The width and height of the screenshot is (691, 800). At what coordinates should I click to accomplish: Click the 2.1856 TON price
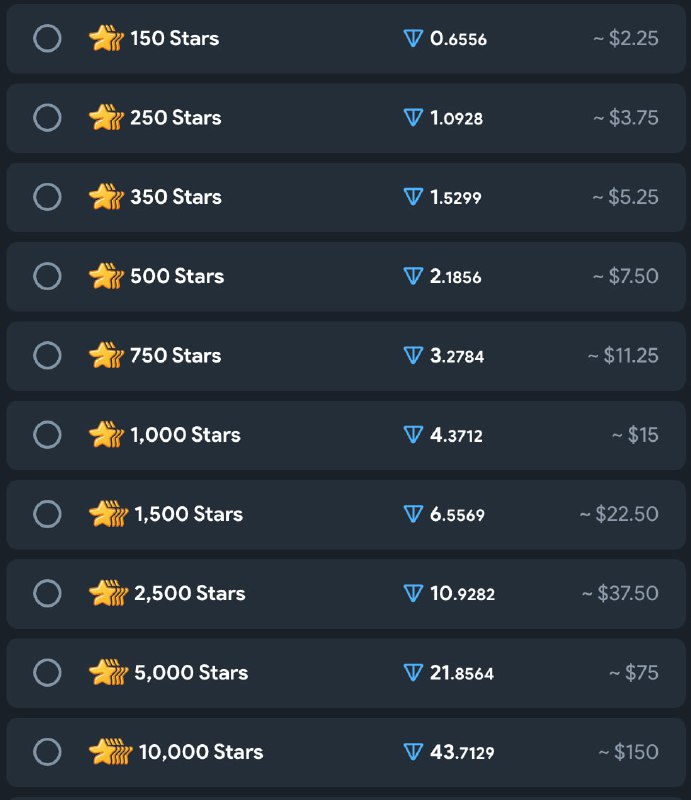coord(455,277)
